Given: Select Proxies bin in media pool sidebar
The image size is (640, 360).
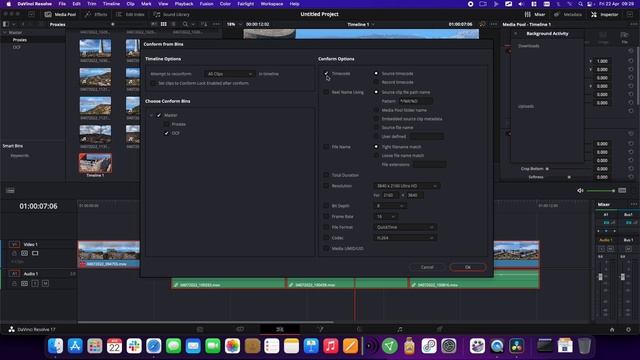Looking at the screenshot, I should click(x=19, y=40).
